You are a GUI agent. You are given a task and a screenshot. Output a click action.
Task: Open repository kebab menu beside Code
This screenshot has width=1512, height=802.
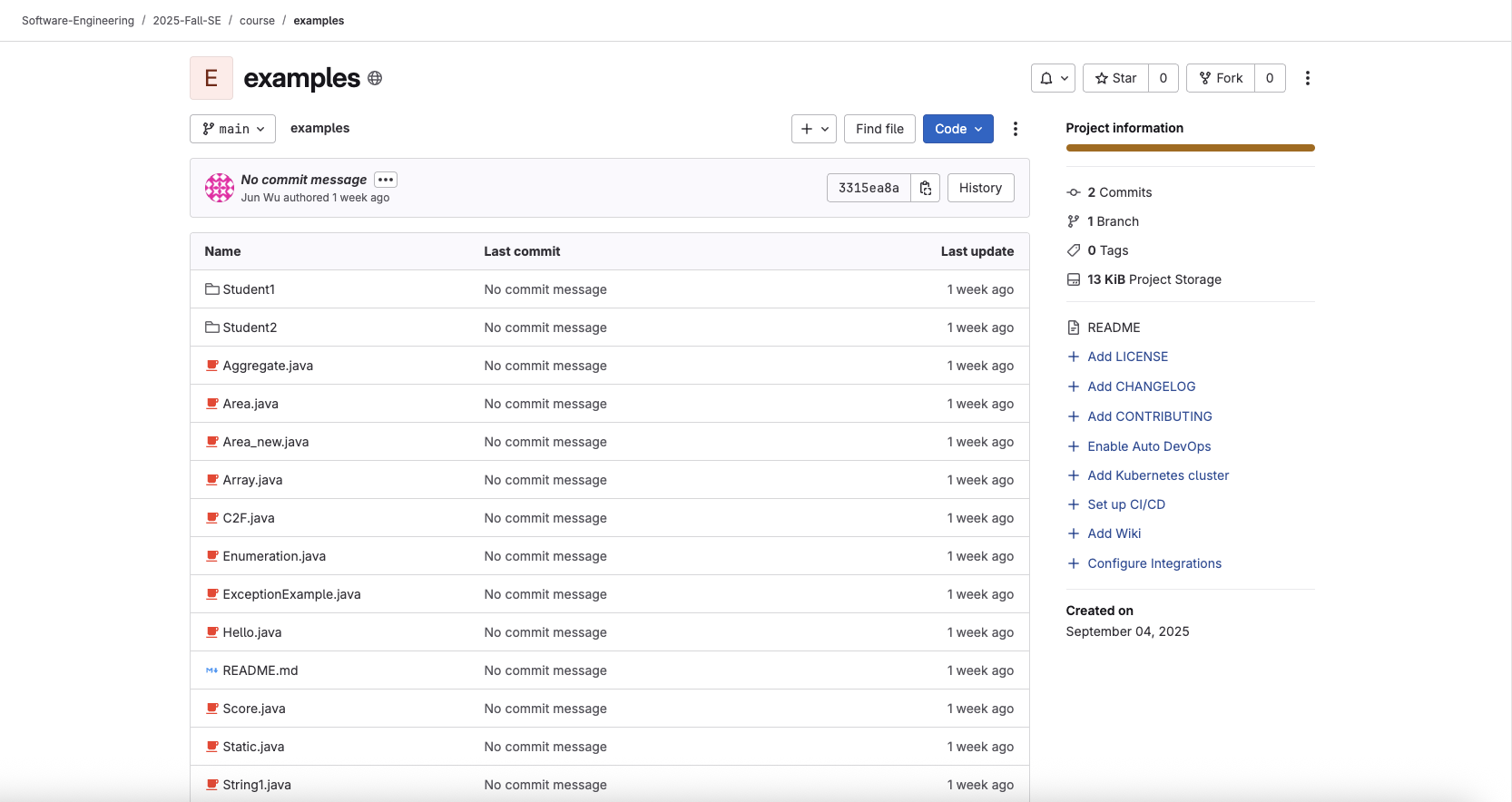tap(1016, 129)
